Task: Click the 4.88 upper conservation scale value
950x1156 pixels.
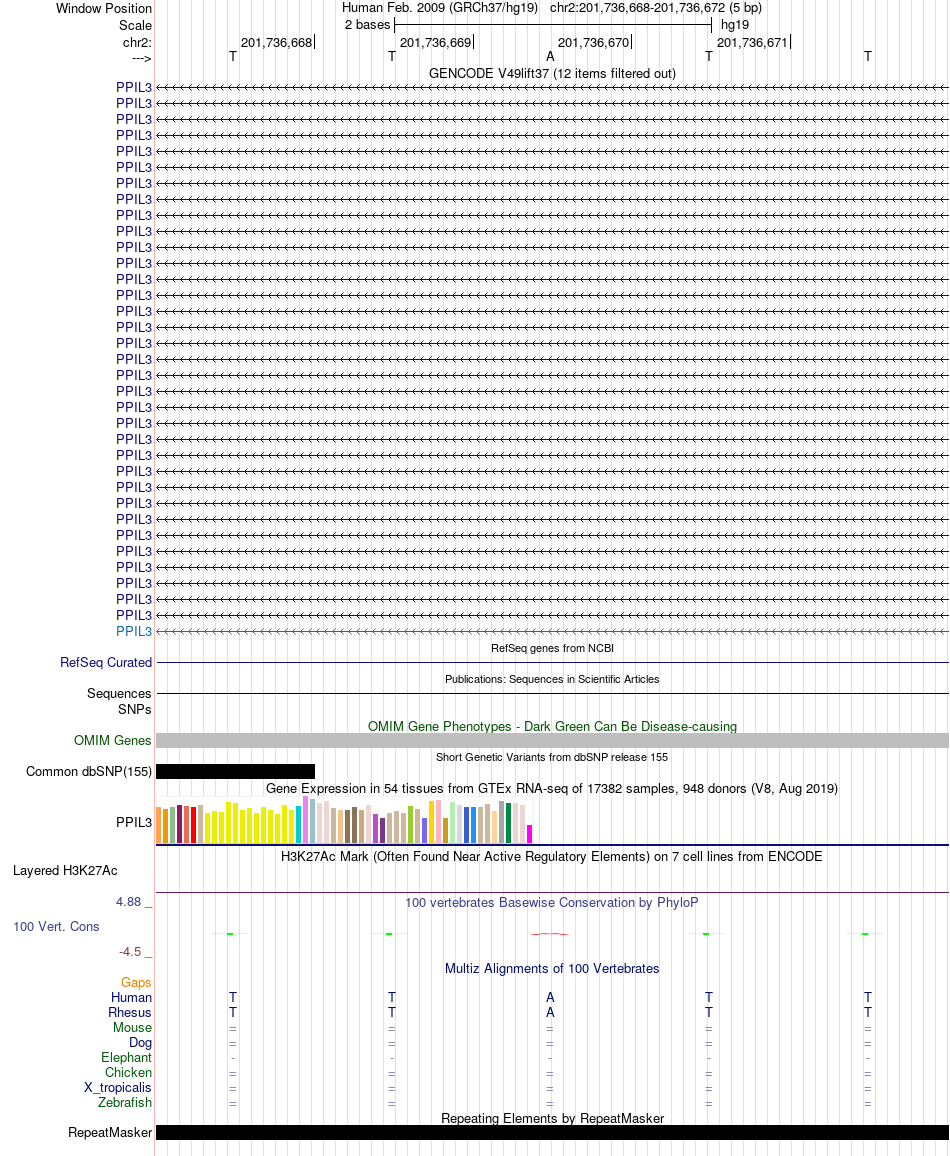Action: [128, 902]
